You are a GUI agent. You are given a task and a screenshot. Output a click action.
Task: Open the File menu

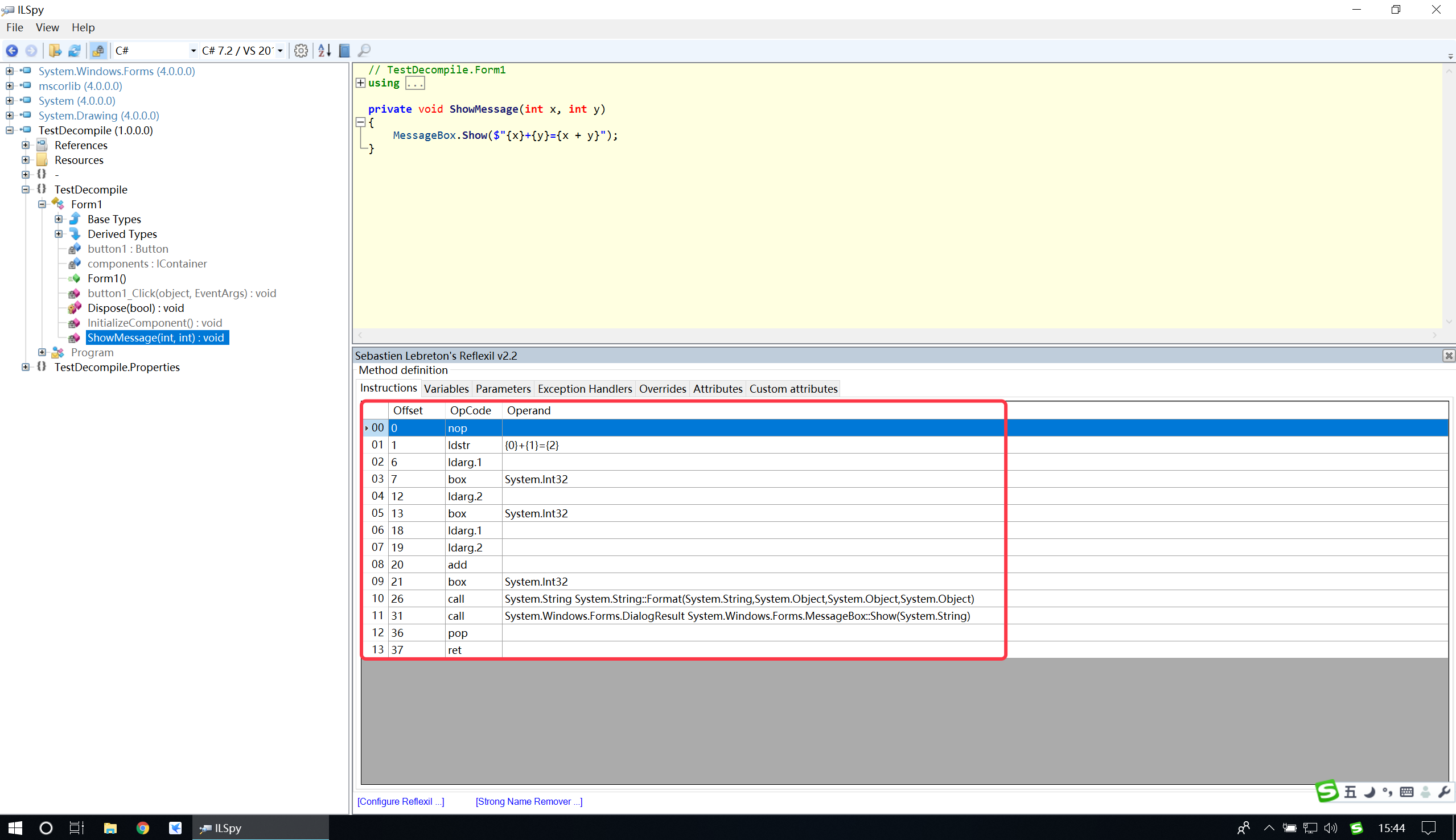point(14,27)
